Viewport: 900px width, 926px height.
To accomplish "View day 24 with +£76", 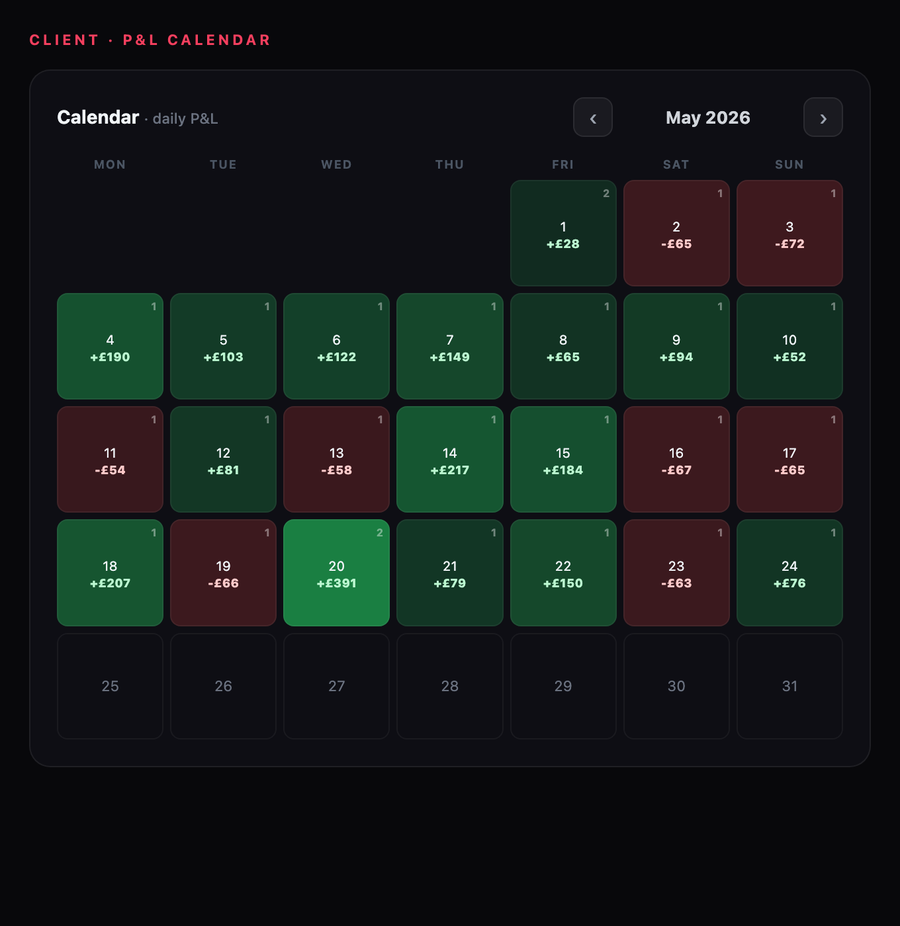I will (x=790, y=573).
